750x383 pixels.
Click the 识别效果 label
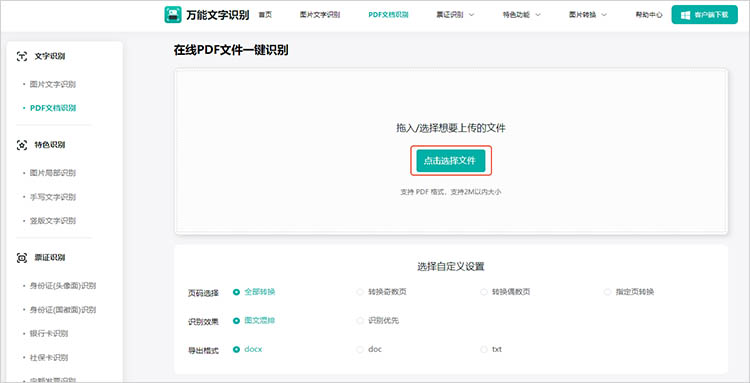click(x=203, y=322)
